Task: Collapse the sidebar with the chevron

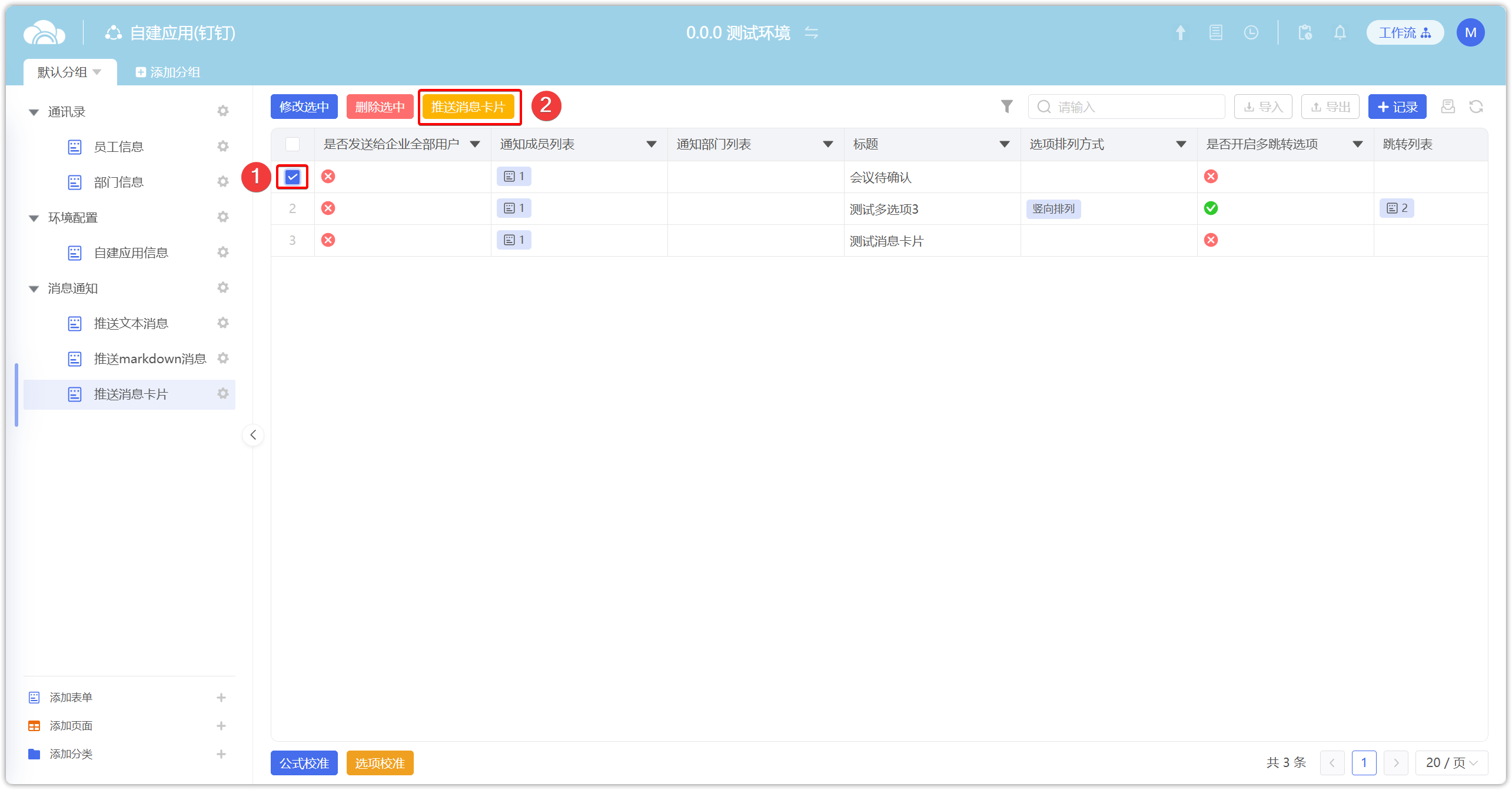Action: [x=253, y=435]
